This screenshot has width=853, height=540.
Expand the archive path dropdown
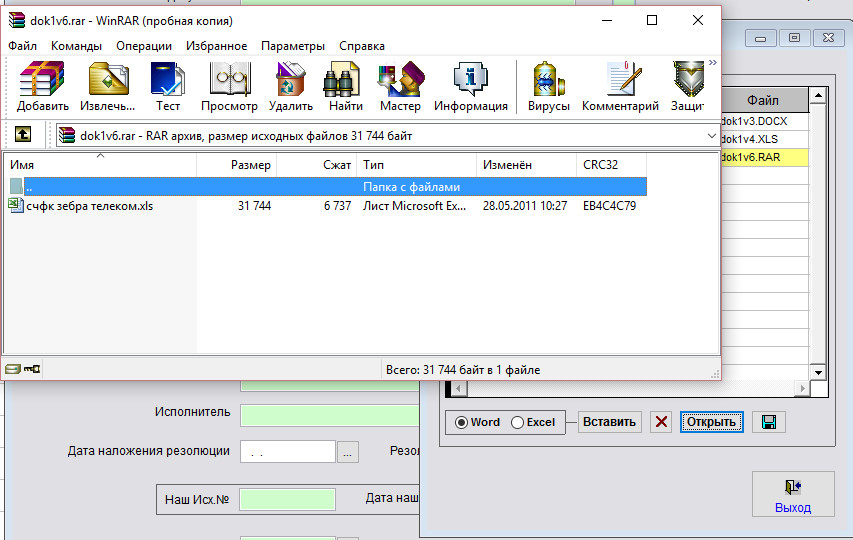[711, 135]
